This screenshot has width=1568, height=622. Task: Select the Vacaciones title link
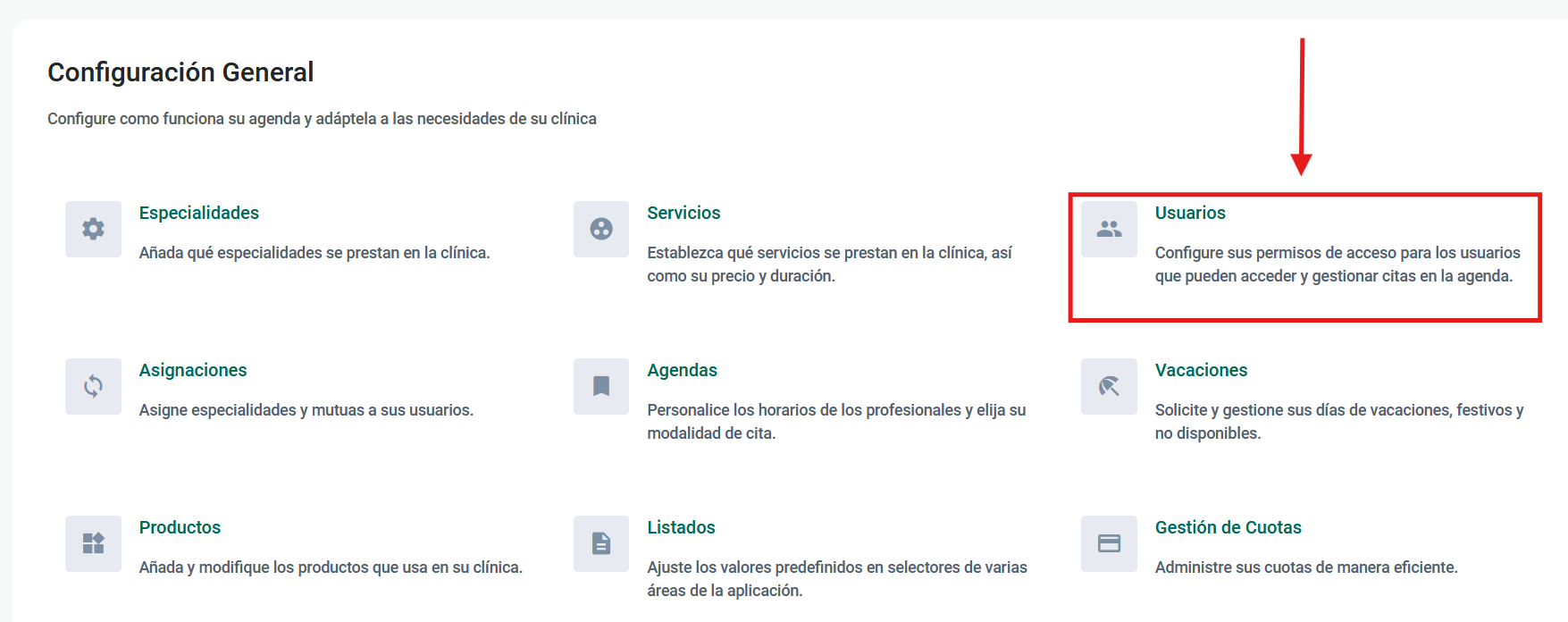pos(1201,370)
